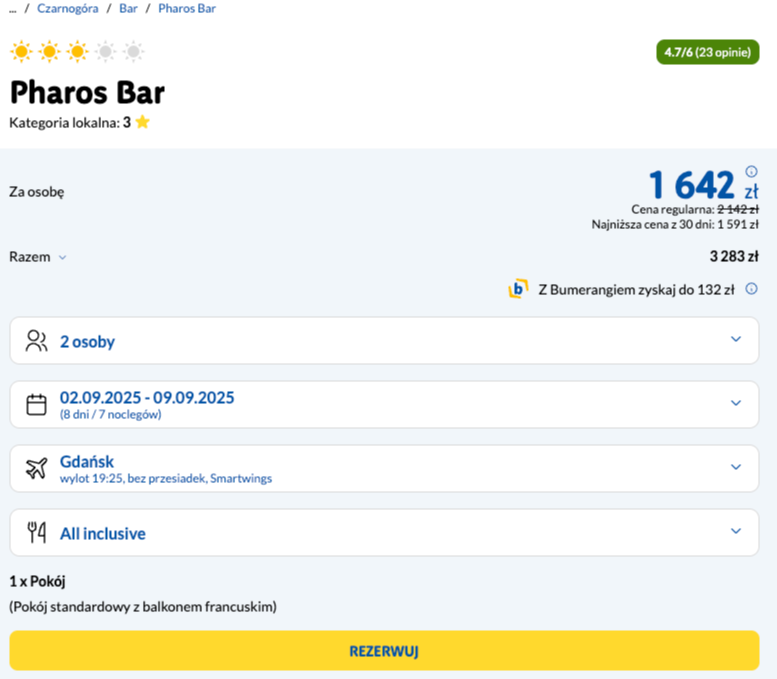
Task: Click the 'Za osobę' label
Action: click(37, 192)
